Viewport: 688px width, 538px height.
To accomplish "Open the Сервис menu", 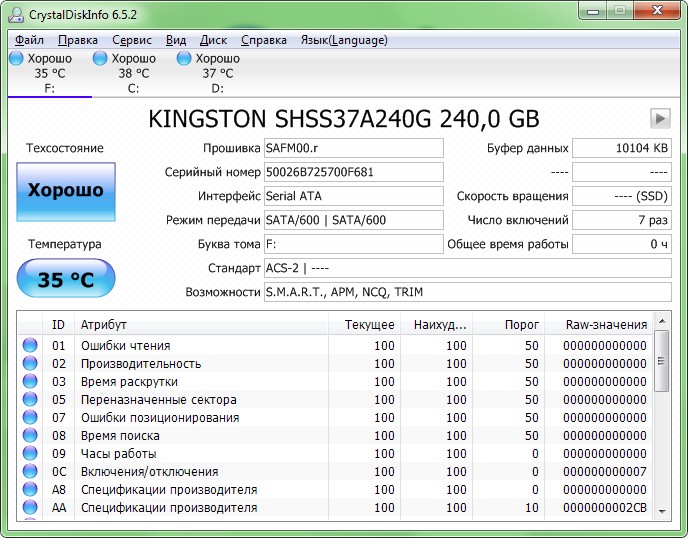I will pyautogui.click(x=132, y=40).
